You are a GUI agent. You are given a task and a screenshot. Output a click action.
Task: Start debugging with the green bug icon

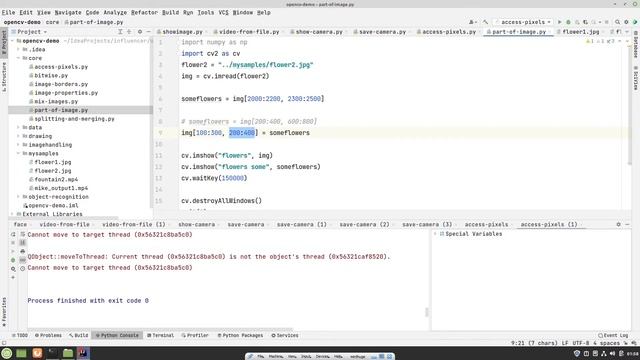point(568,22)
